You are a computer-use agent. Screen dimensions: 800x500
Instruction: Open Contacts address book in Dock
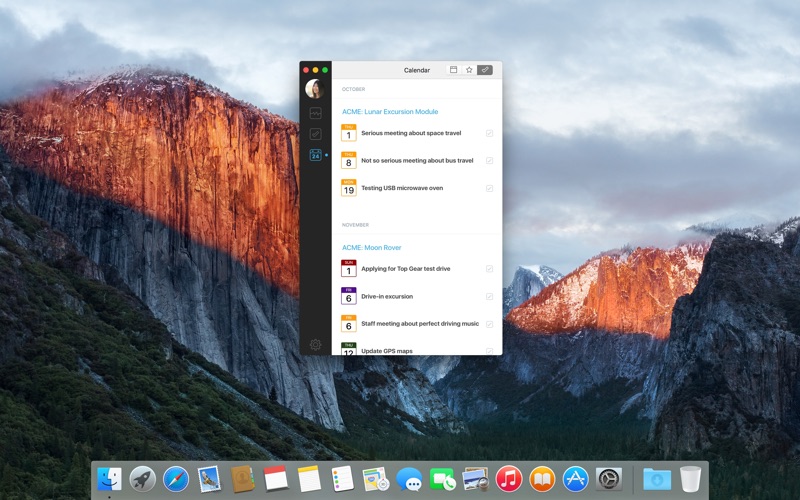click(242, 480)
